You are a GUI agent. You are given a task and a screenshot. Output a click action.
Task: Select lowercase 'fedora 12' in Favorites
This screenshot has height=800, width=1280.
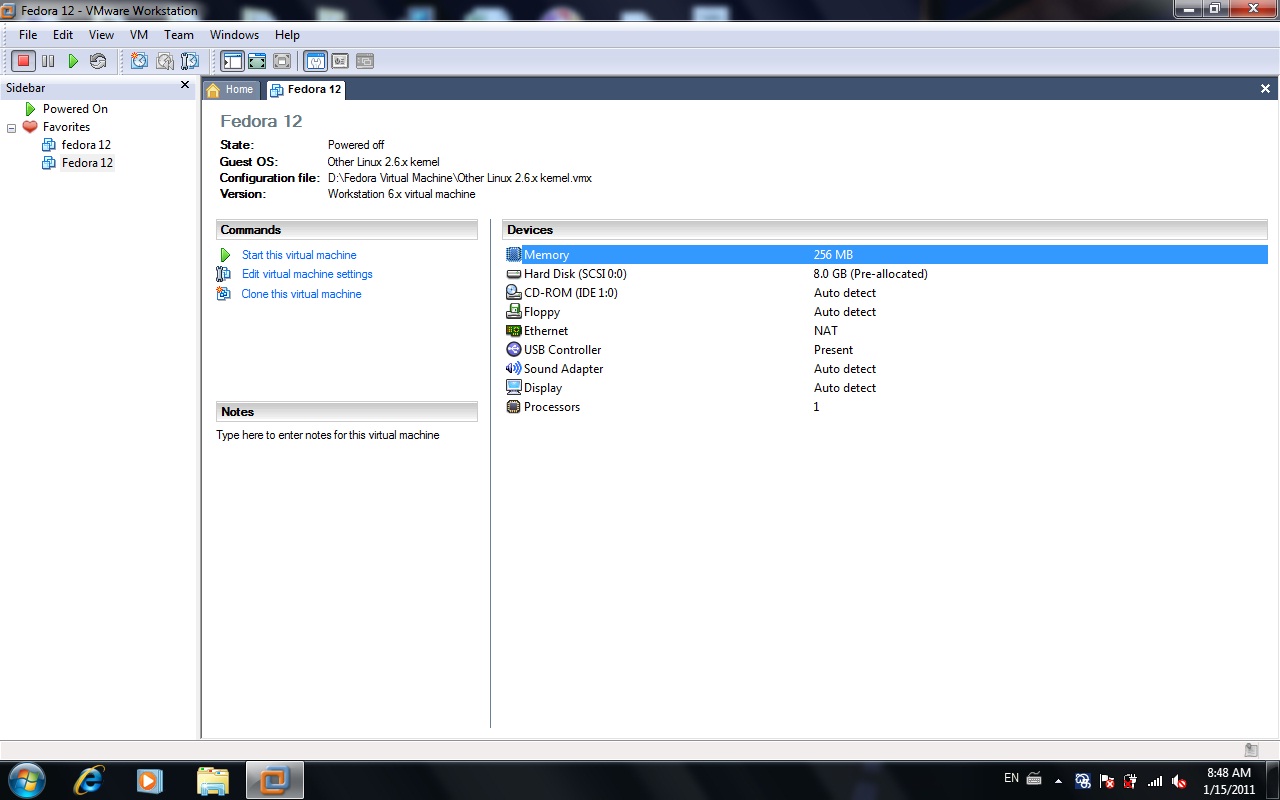click(86, 145)
